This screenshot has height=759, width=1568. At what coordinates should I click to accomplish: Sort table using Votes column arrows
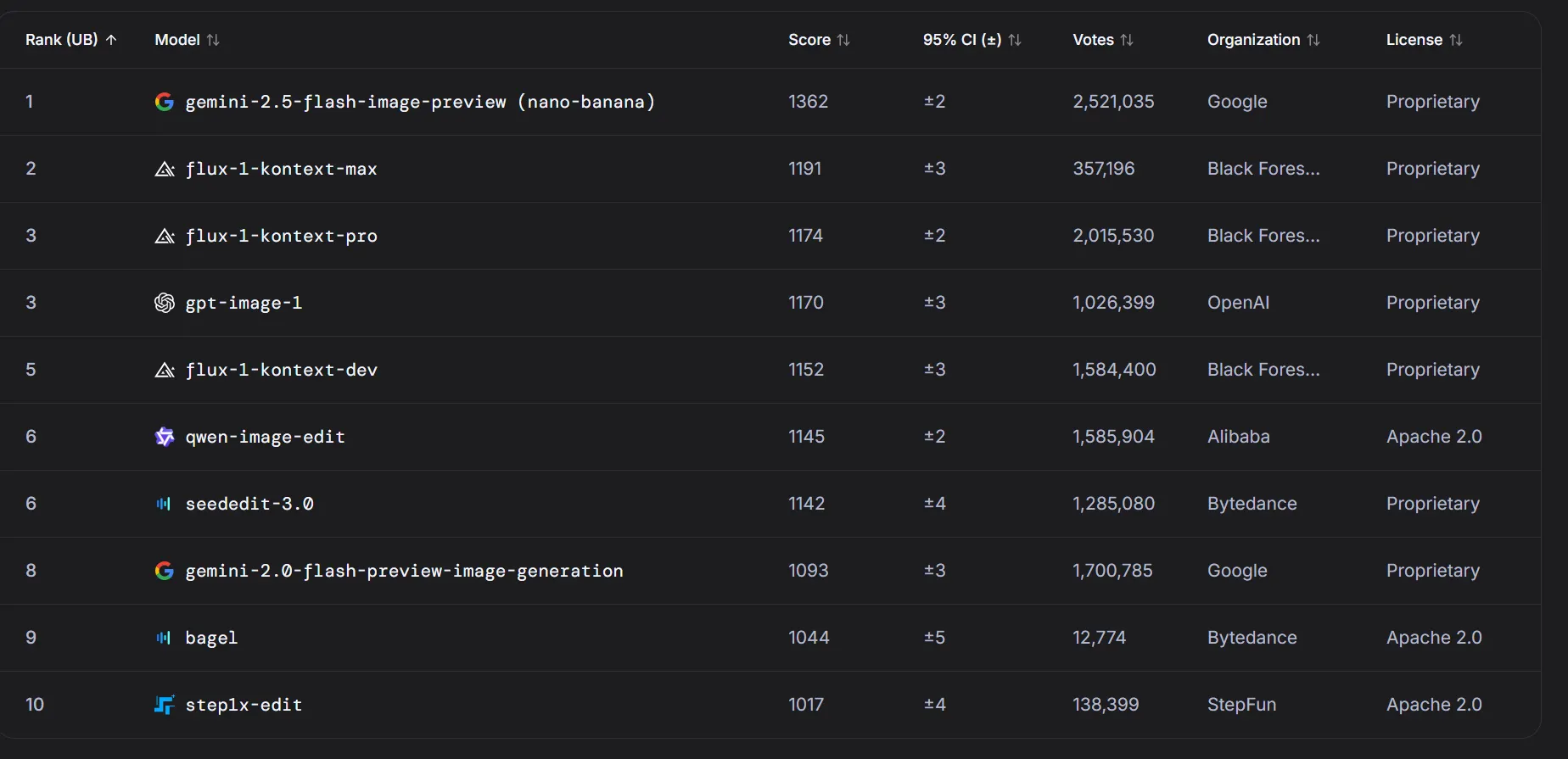pyautogui.click(x=1127, y=40)
